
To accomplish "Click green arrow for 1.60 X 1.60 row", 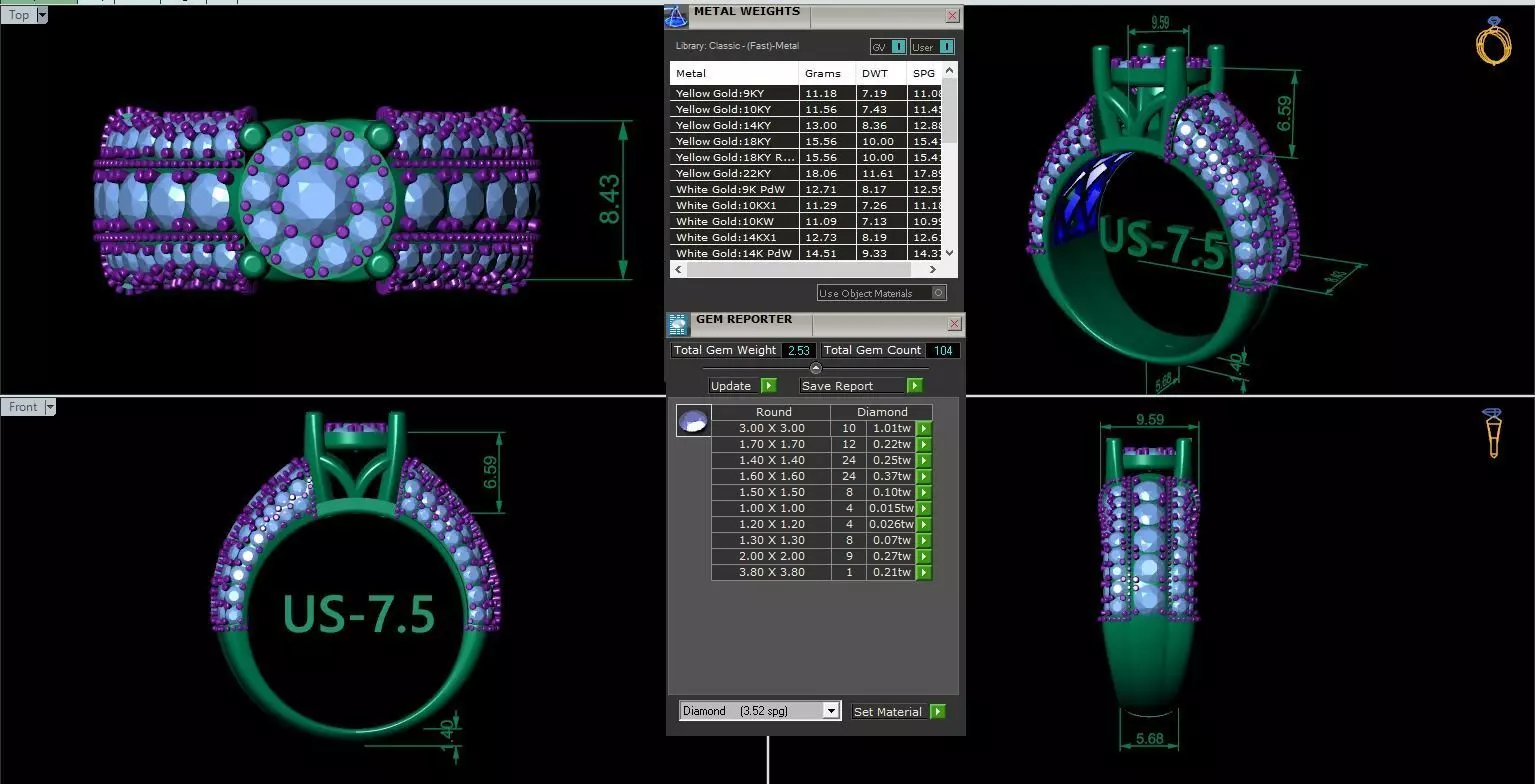I will pyautogui.click(x=924, y=476).
